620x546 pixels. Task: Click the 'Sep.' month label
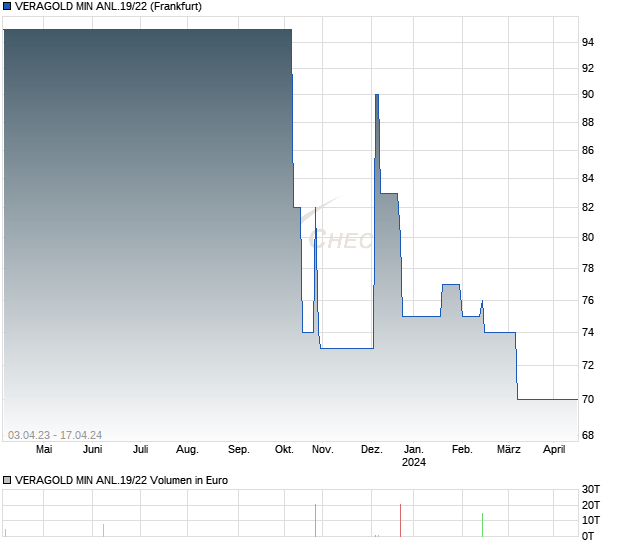click(239, 450)
